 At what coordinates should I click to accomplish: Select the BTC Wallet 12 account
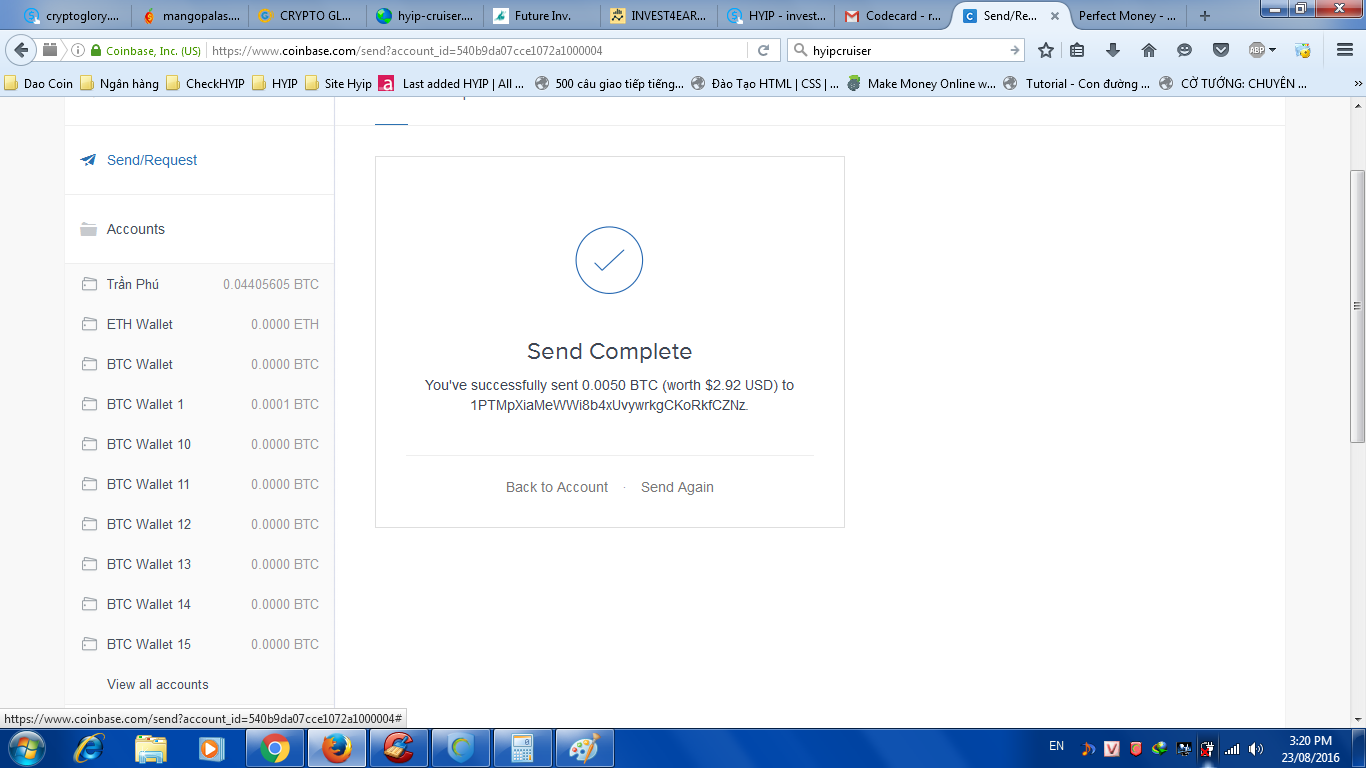[200, 524]
